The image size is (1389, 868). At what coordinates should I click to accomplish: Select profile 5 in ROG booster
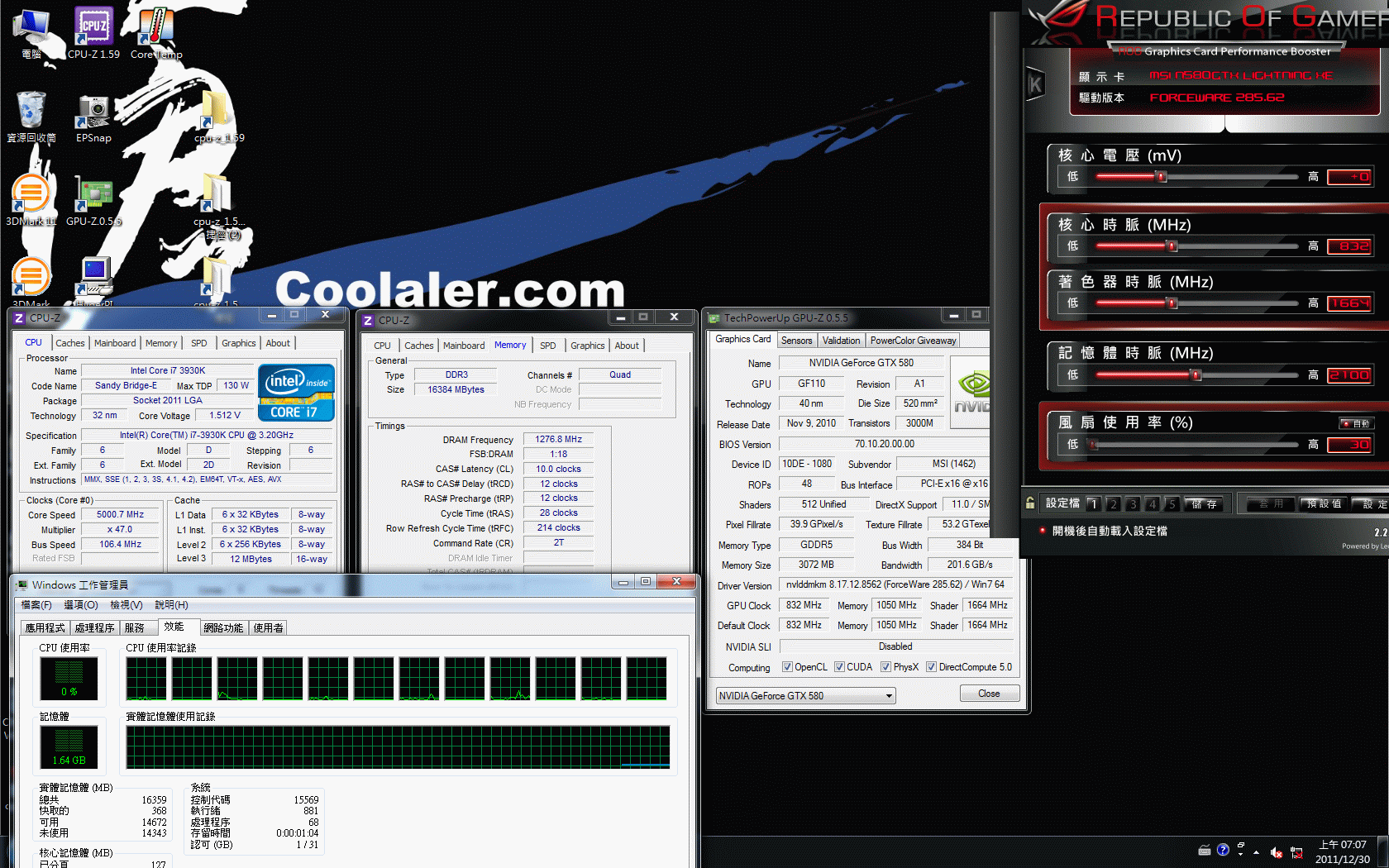[1172, 503]
